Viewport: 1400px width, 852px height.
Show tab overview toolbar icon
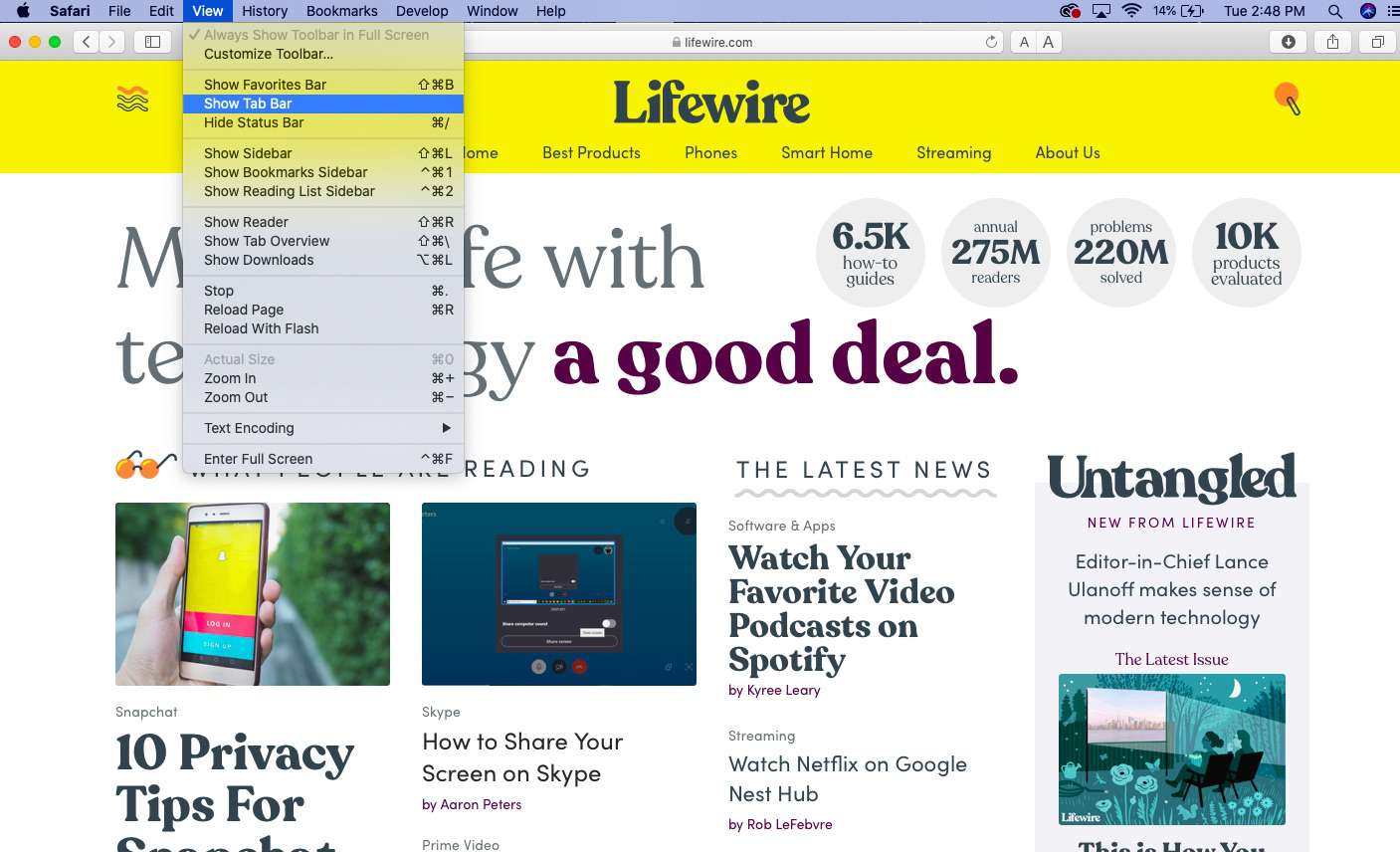click(x=1377, y=42)
